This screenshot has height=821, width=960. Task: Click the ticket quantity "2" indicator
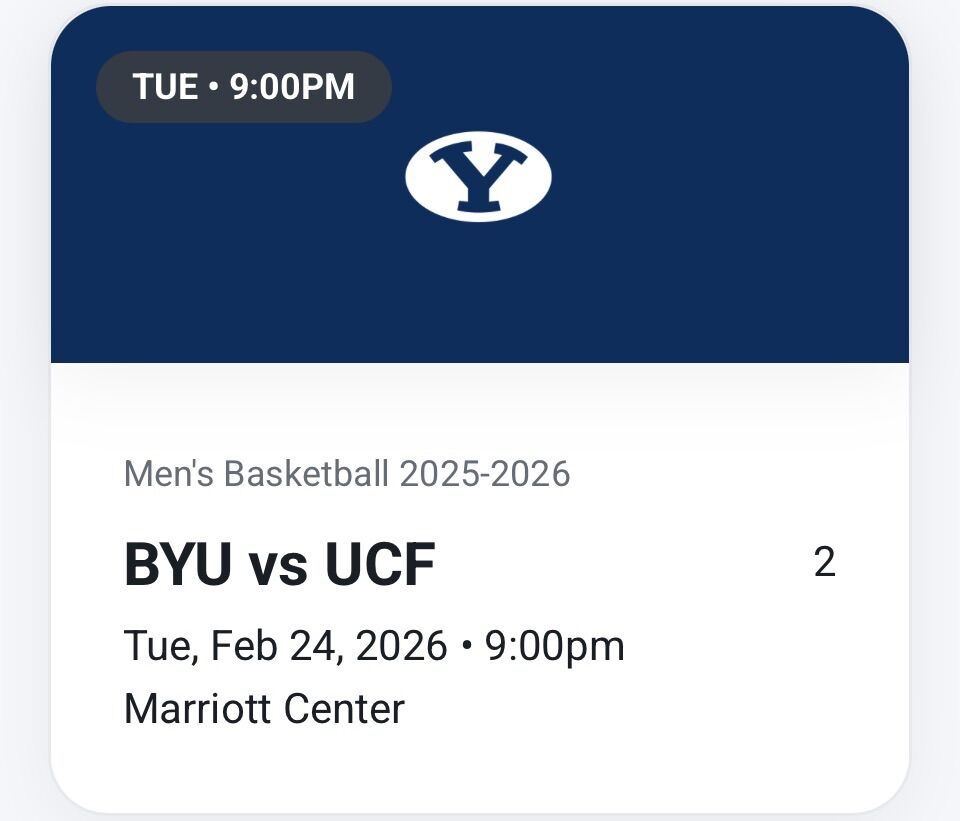(x=824, y=563)
